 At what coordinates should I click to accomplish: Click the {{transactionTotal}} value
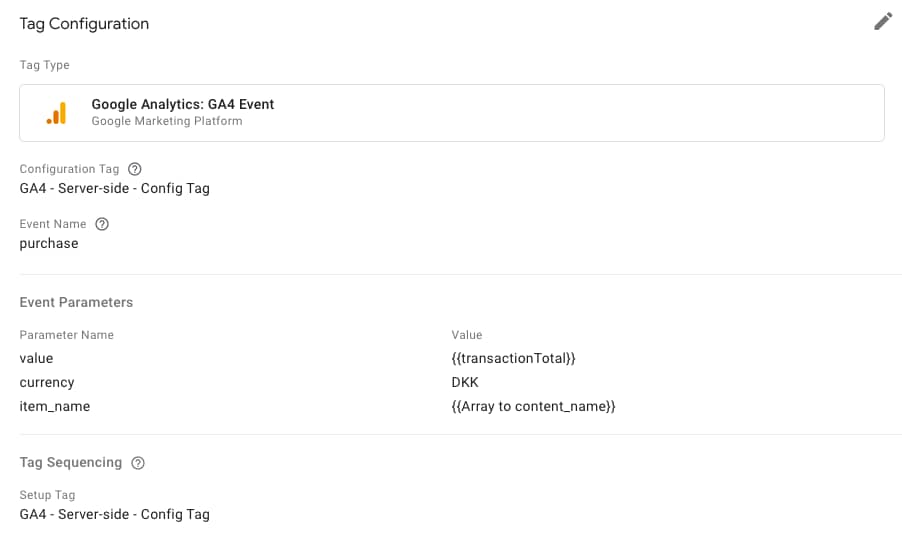point(513,358)
